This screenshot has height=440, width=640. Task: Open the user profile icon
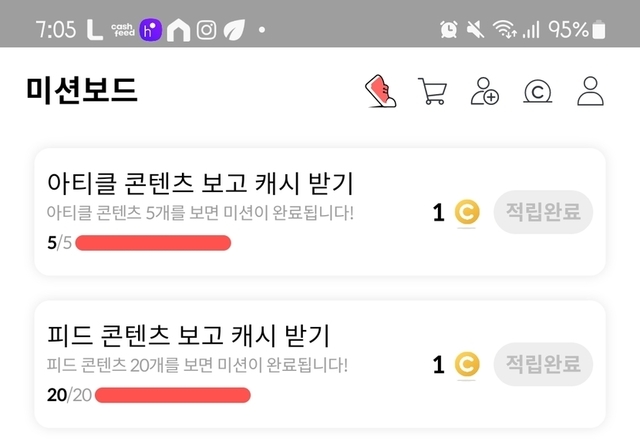(x=591, y=91)
